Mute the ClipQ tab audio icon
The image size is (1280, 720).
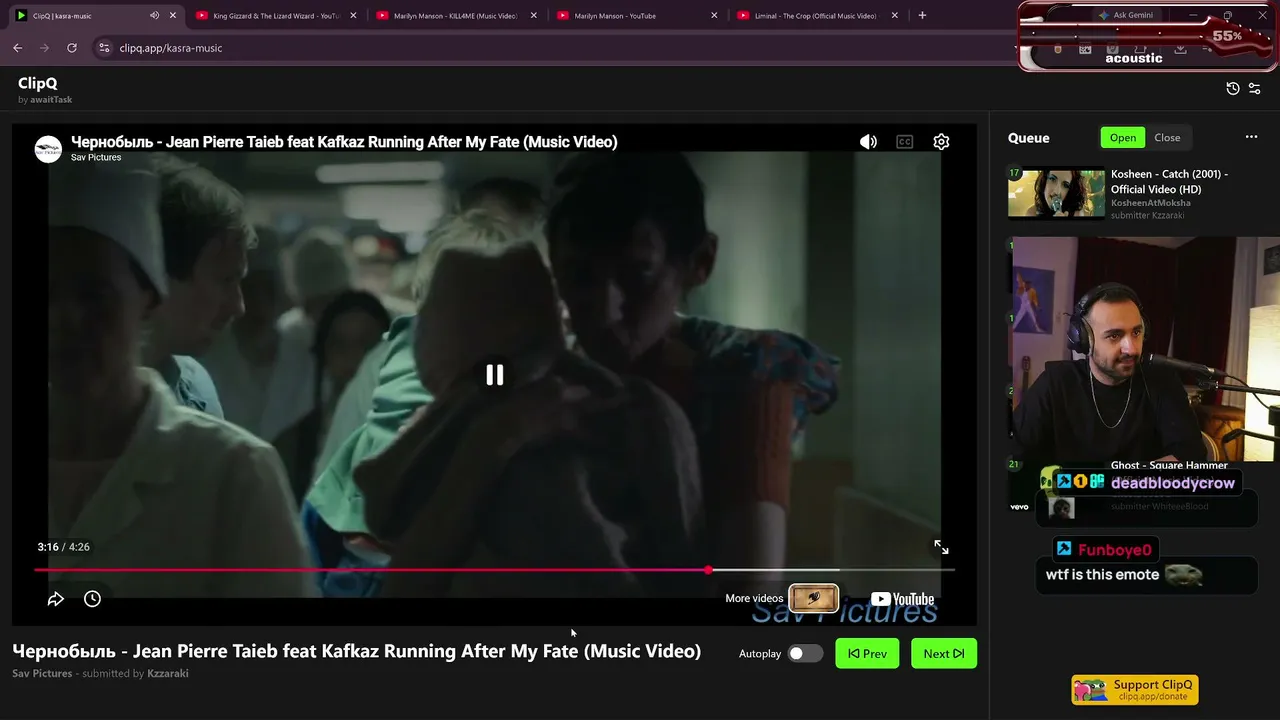pyautogui.click(x=154, y=15)
